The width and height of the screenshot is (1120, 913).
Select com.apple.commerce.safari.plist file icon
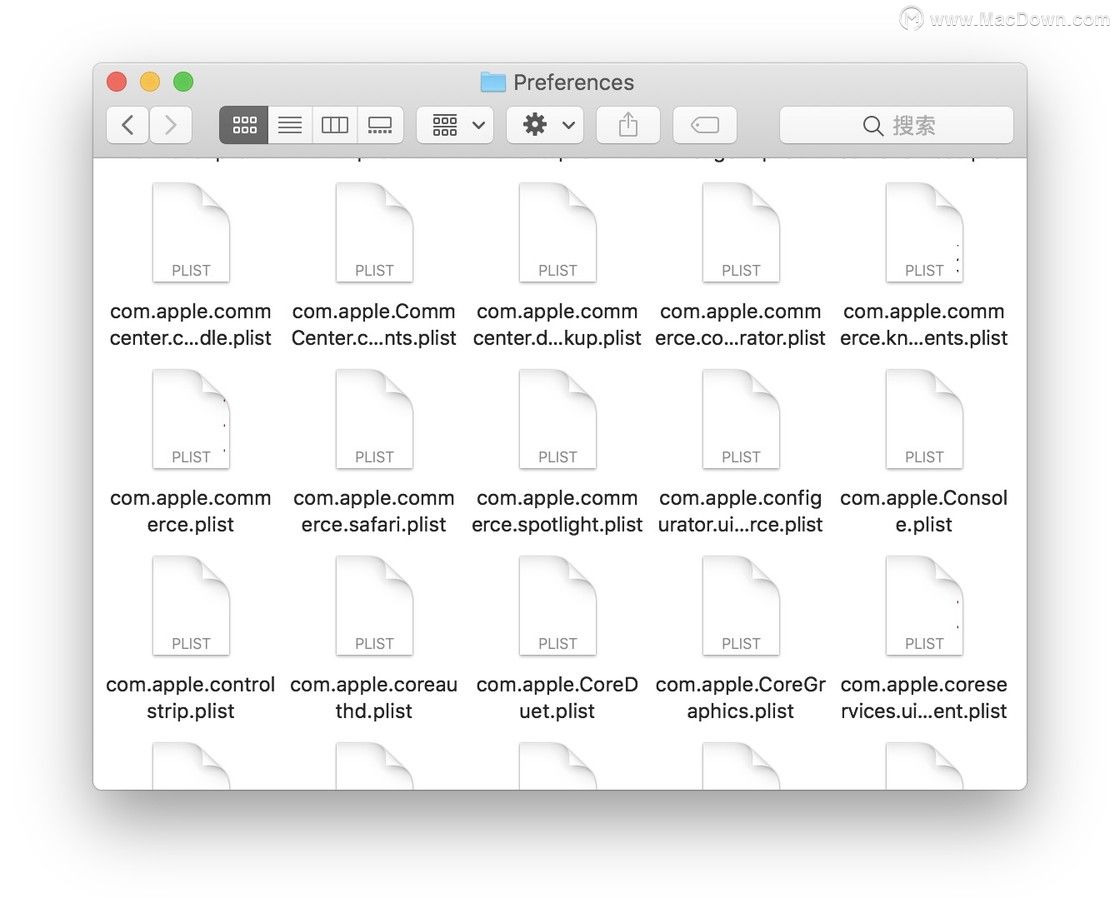(374, 419)
